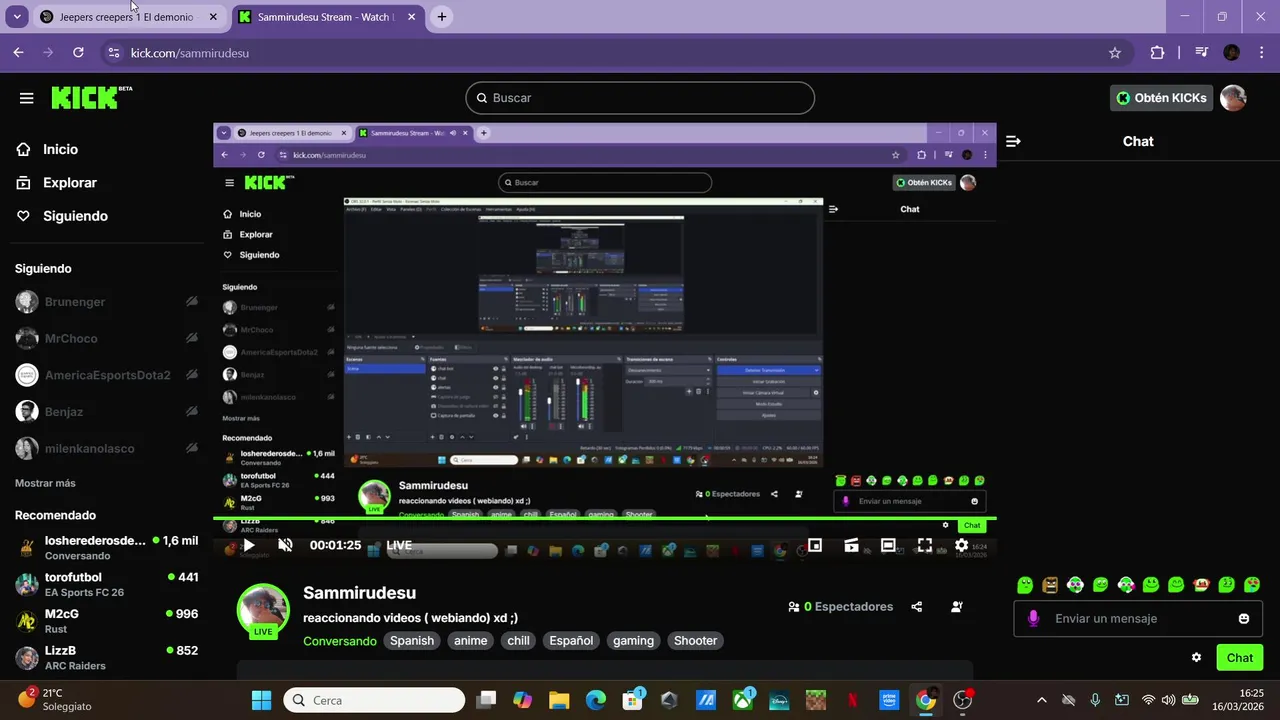Open Chrome media controls icon
The height and width of the screenshot is (720, 1280).
[1202, 53]
